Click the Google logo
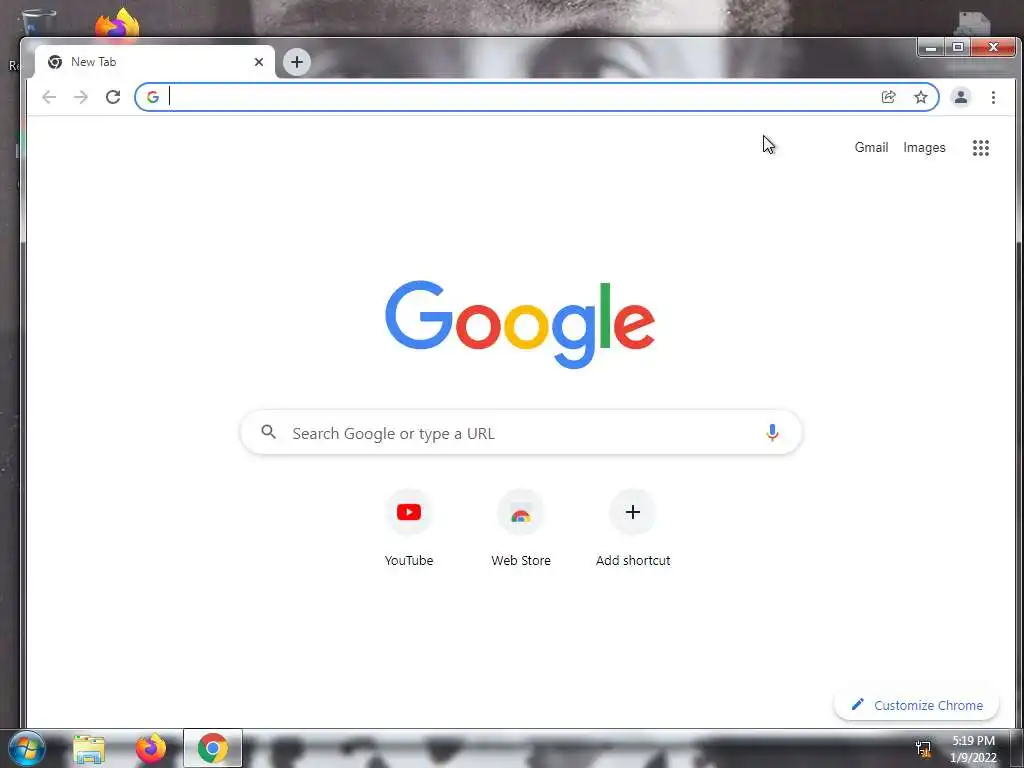This screenshot has width=1024, height=768. (520, 324)
